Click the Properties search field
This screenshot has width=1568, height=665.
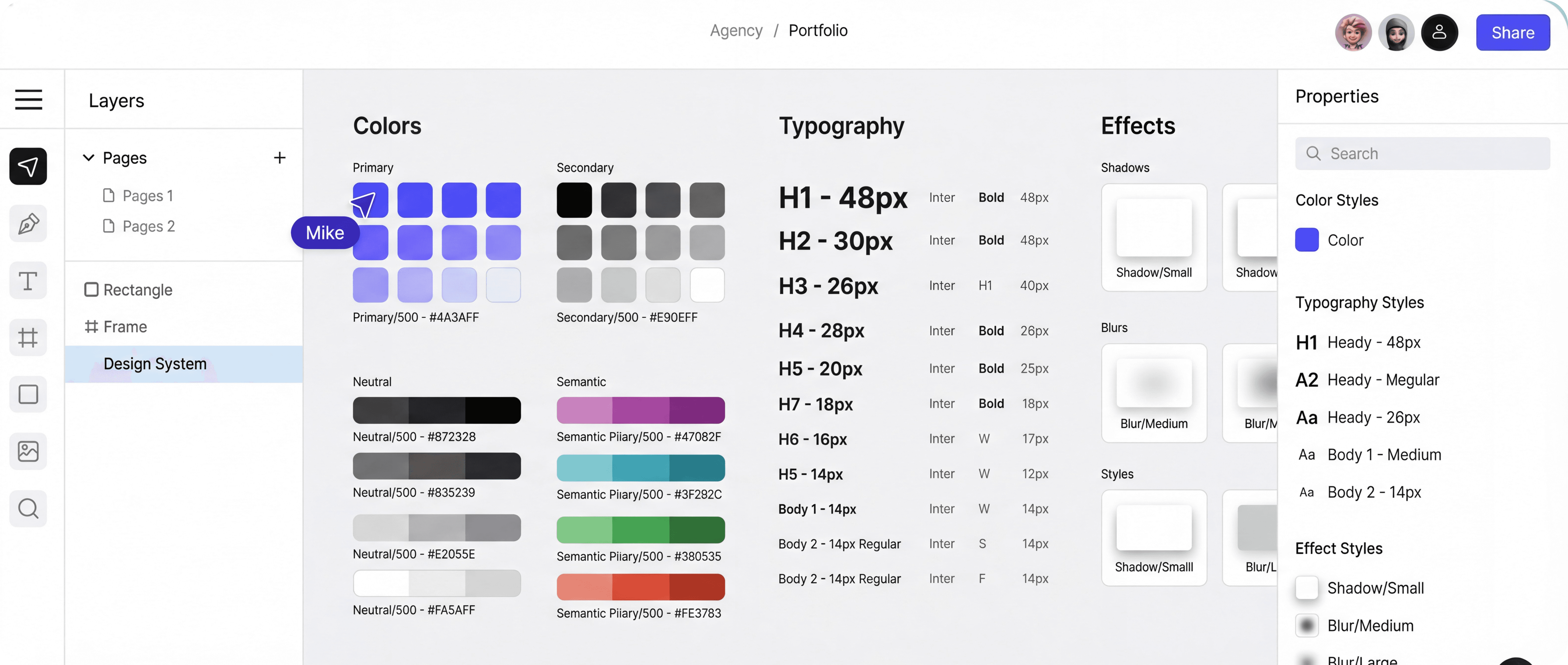(x=1422, y=153)
